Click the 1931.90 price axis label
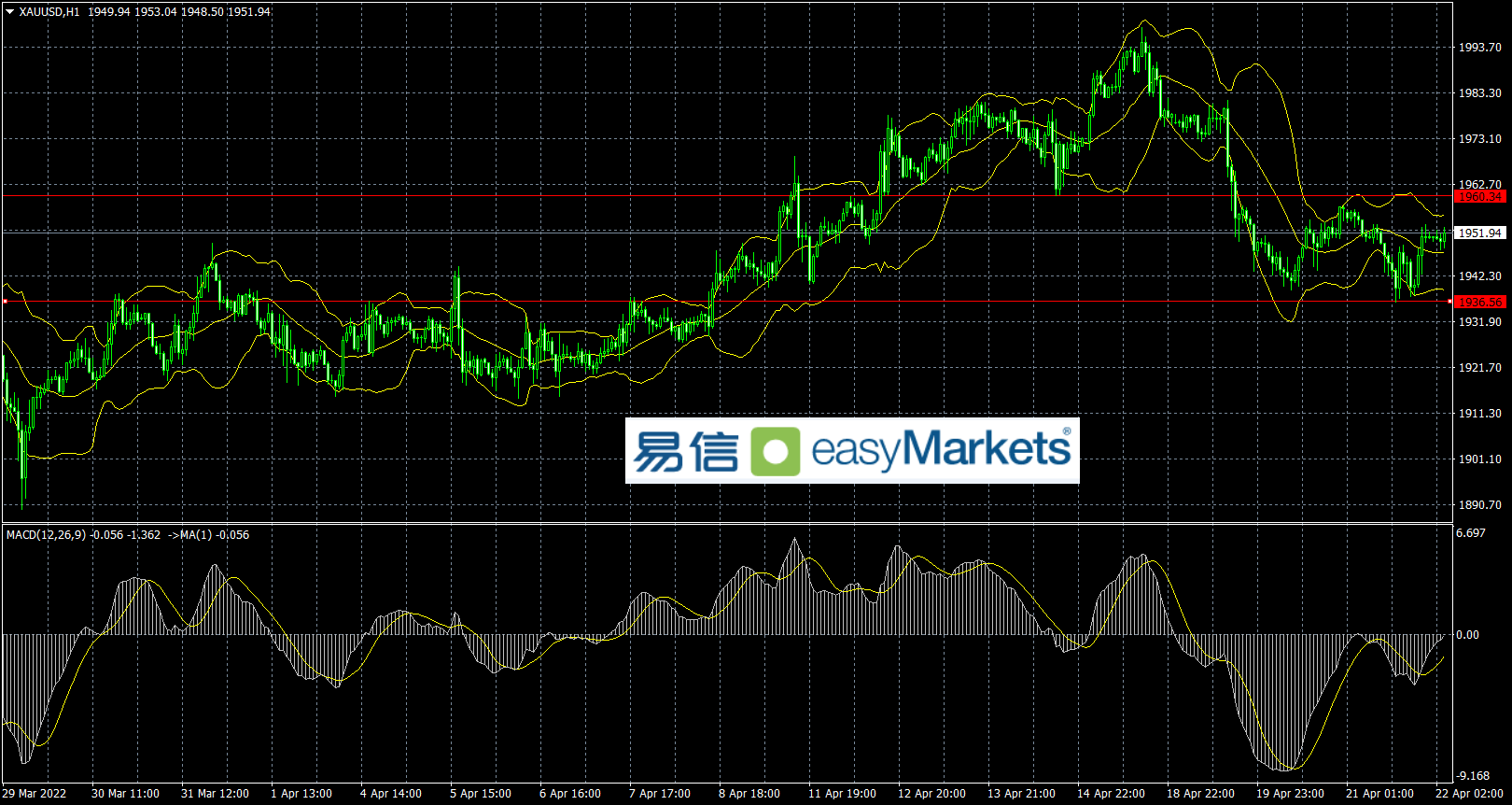Image resolution: width=1512 pixels, height=805 pixels. click(x=1480, y=322)
